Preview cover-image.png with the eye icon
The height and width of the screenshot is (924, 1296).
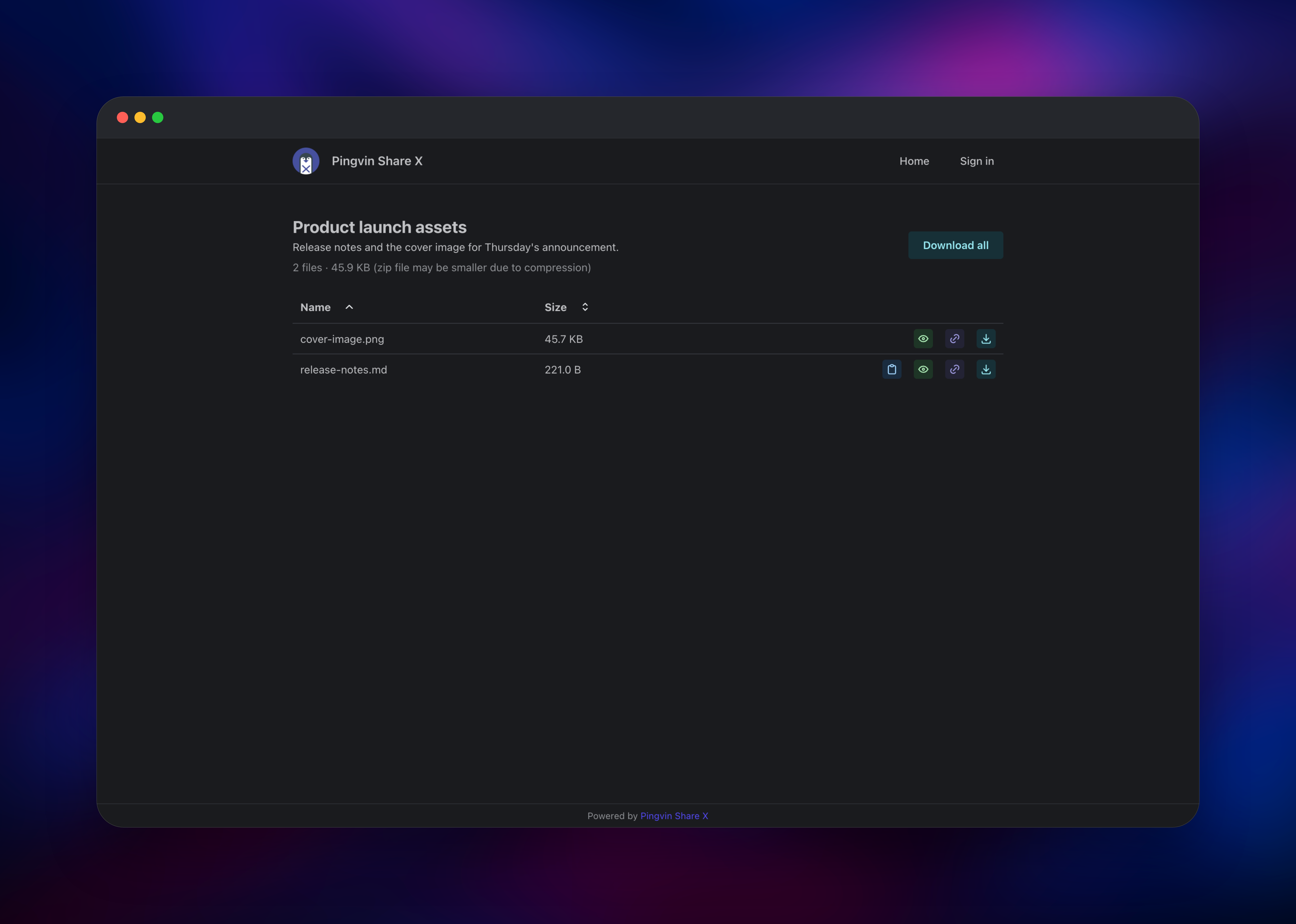tap(923, 339)
